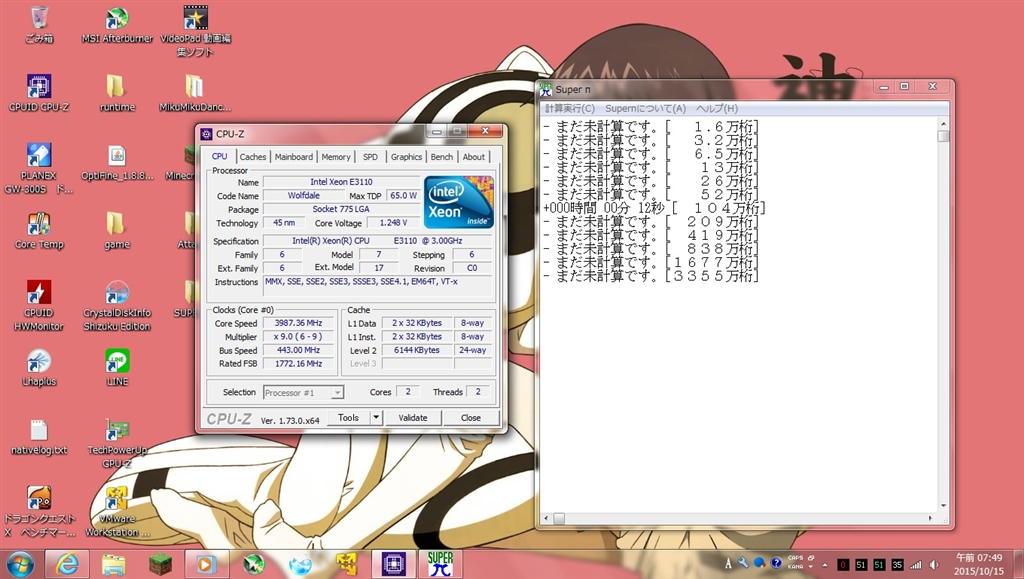The height and width of the screenshot is (579, 1024).
Task: Open CrystalDiskInfo Shizuku Edition shortcut
Action: 117,293
